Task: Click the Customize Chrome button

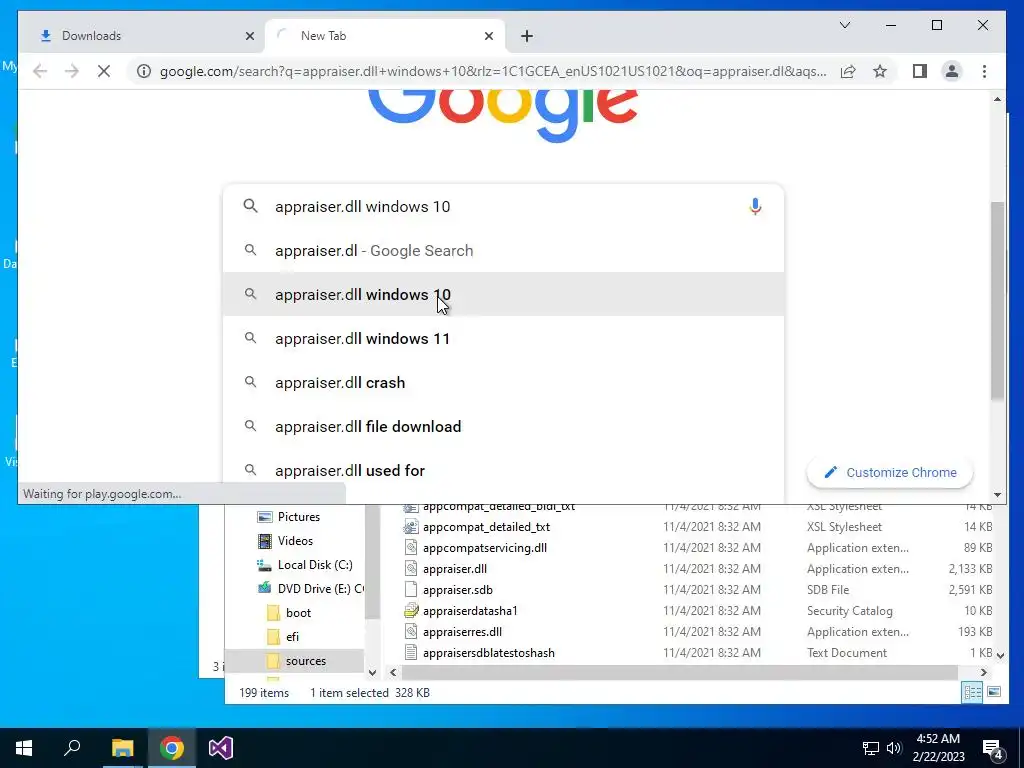Action: (x=889, y=472)
